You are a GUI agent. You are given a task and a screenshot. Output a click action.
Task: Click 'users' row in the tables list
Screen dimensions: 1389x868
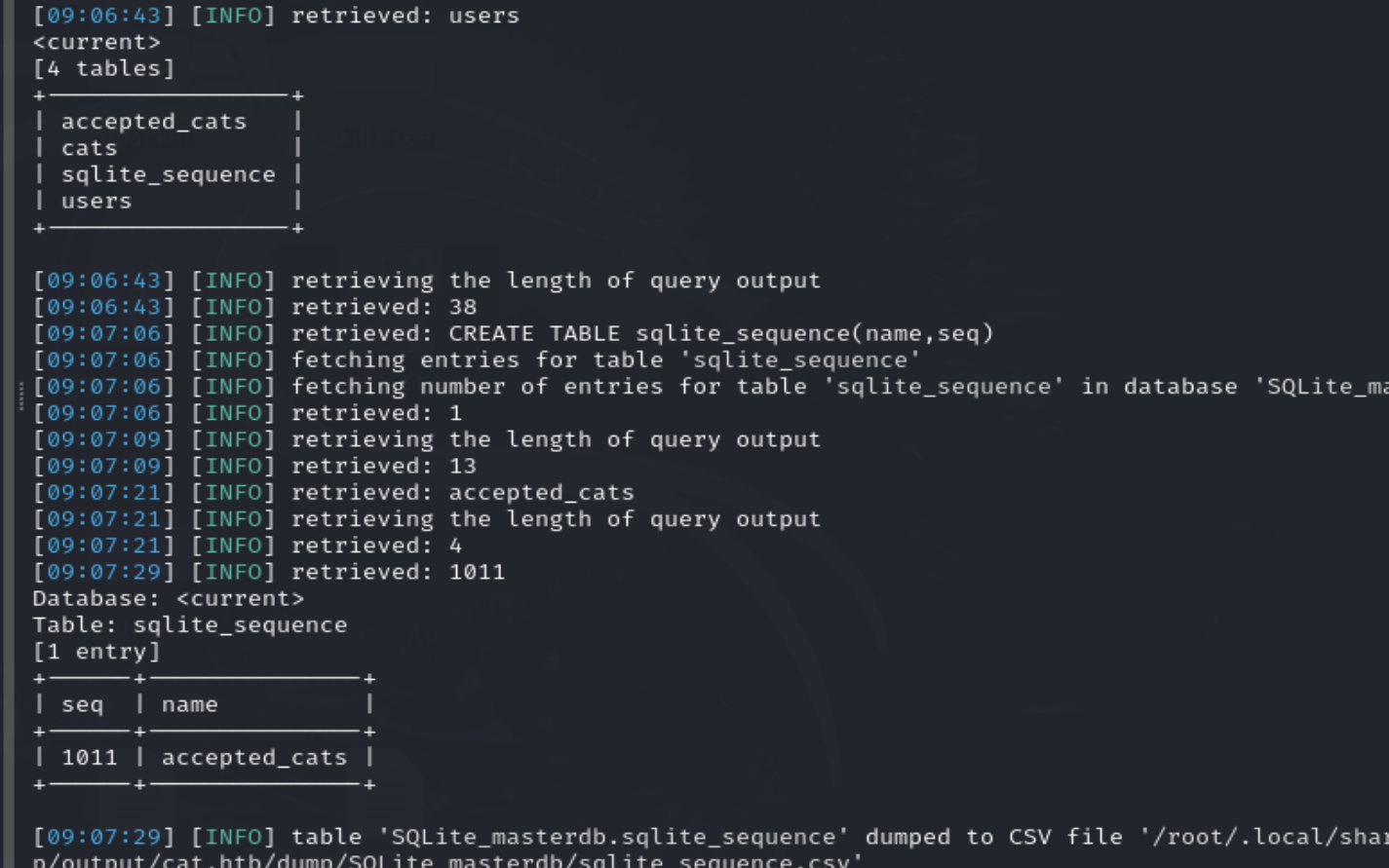tap(96, 201)
